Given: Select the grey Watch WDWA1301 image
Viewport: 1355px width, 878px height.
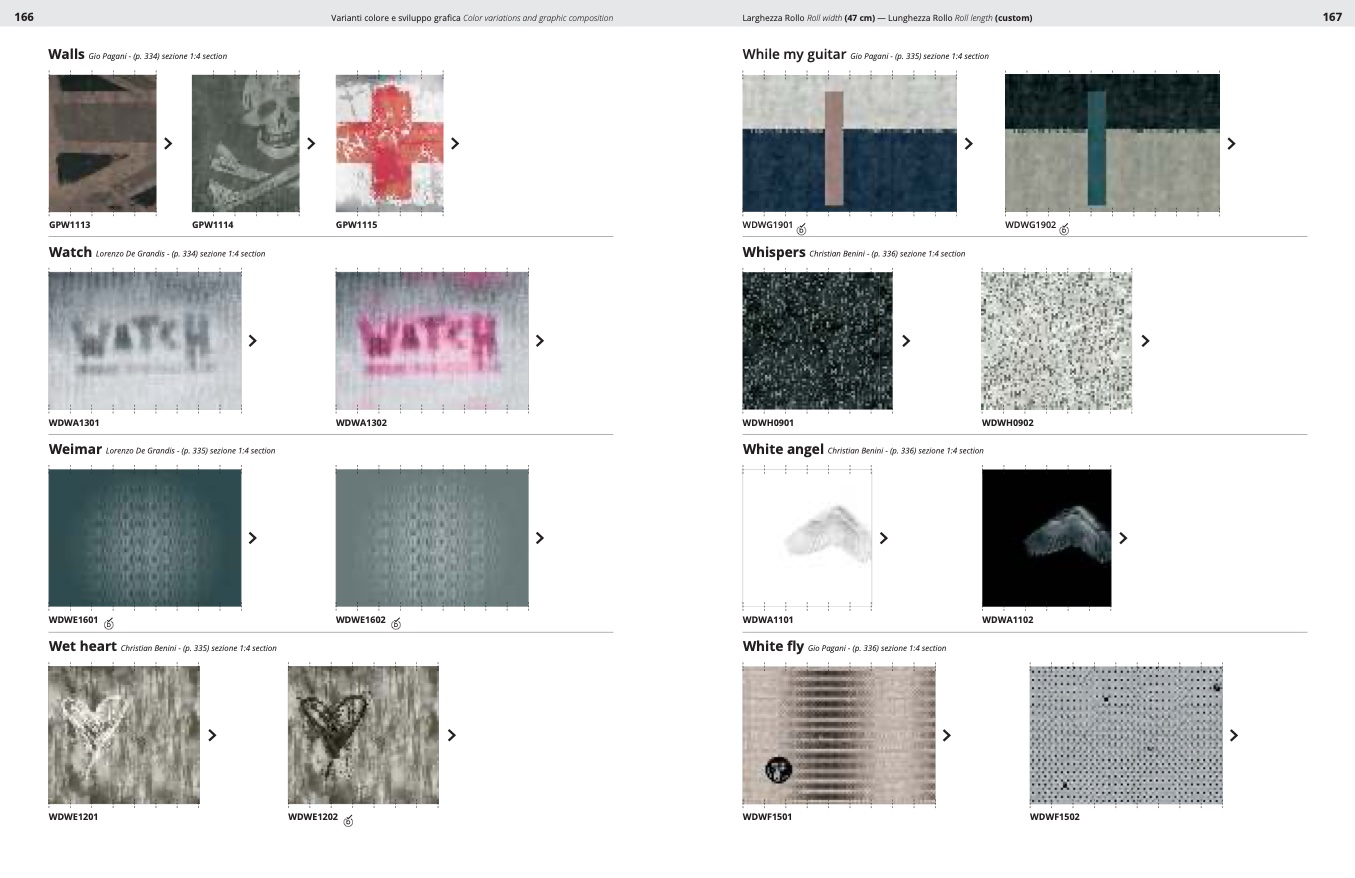Looking at the screenshot, I should 145,340.
